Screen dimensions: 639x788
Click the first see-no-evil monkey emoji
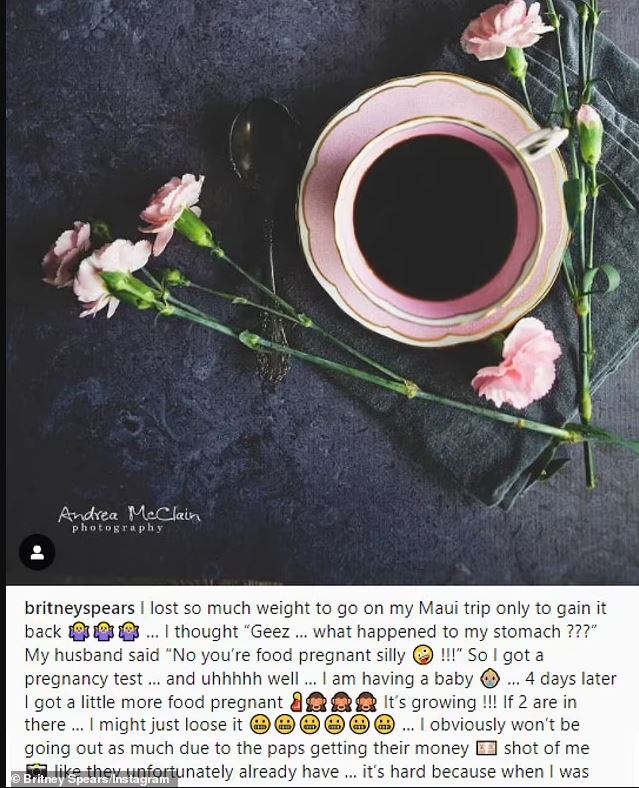(315, 702)
